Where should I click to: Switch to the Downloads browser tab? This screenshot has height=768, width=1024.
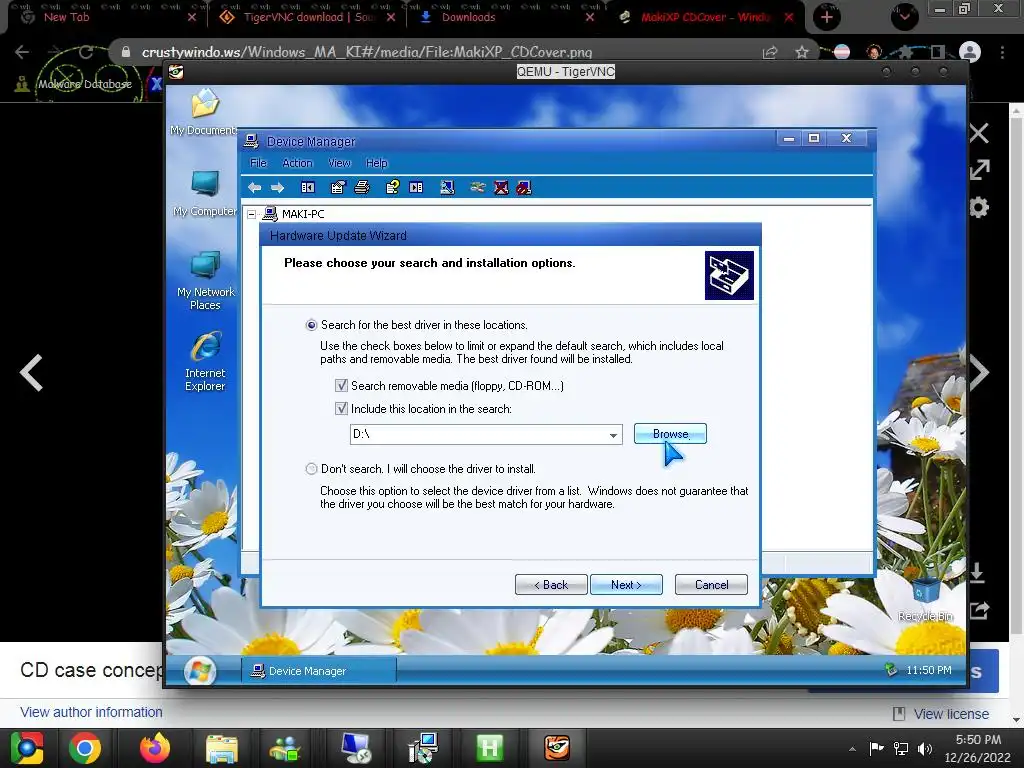[506, 17]
